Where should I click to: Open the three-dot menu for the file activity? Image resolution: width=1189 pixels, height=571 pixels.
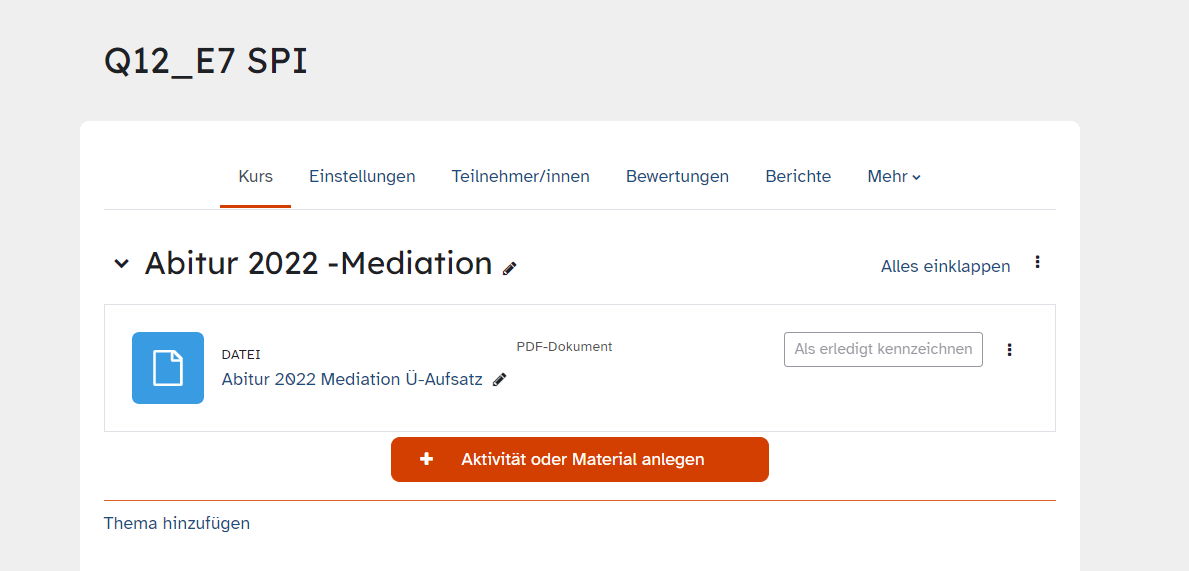(x=1009, y=350)
